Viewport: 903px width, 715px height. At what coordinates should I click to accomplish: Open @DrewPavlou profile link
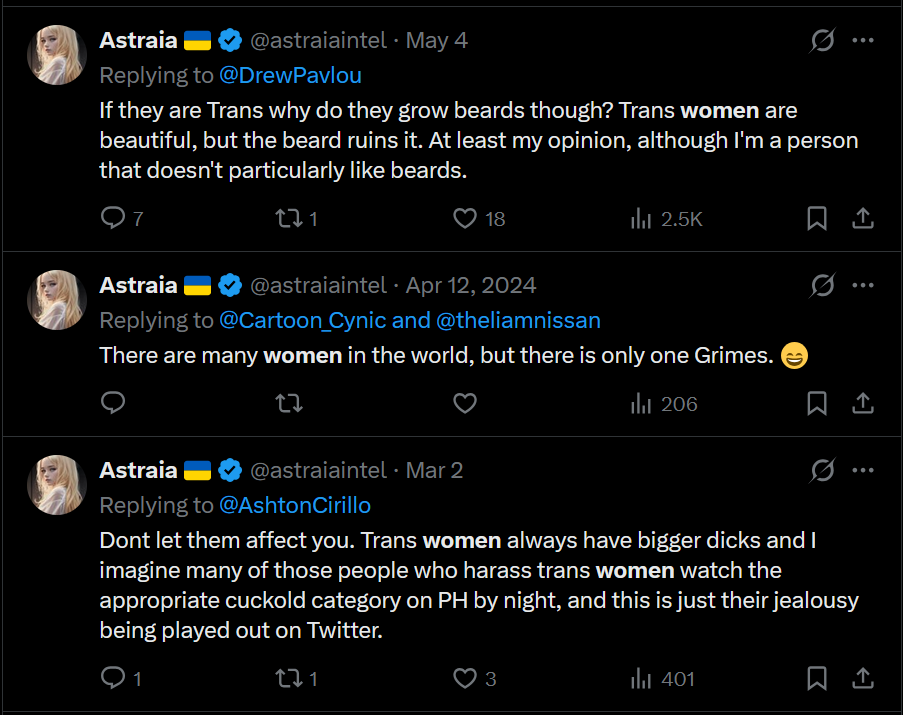pos(290,75)
